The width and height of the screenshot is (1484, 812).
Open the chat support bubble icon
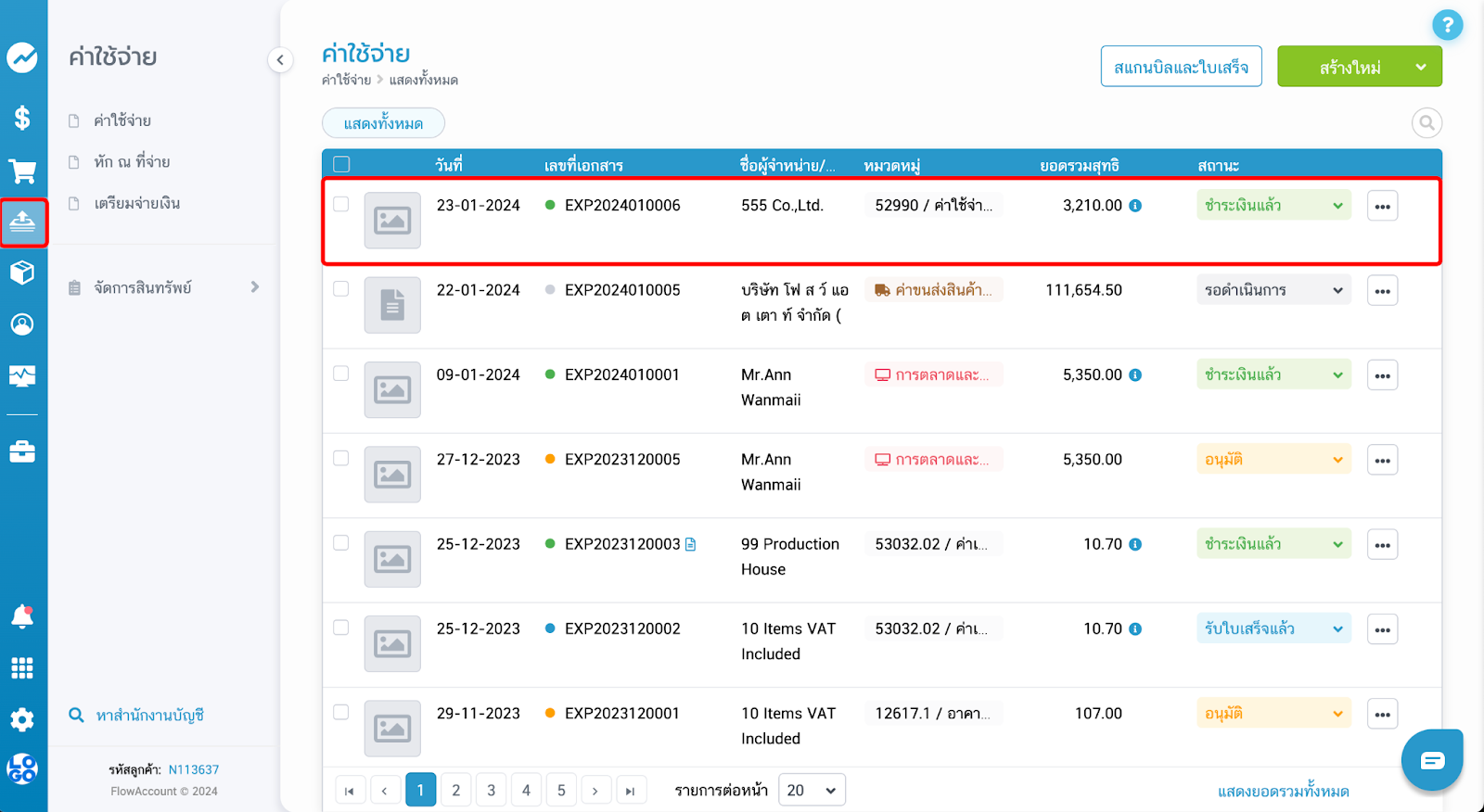click(x=1432, y=760)
